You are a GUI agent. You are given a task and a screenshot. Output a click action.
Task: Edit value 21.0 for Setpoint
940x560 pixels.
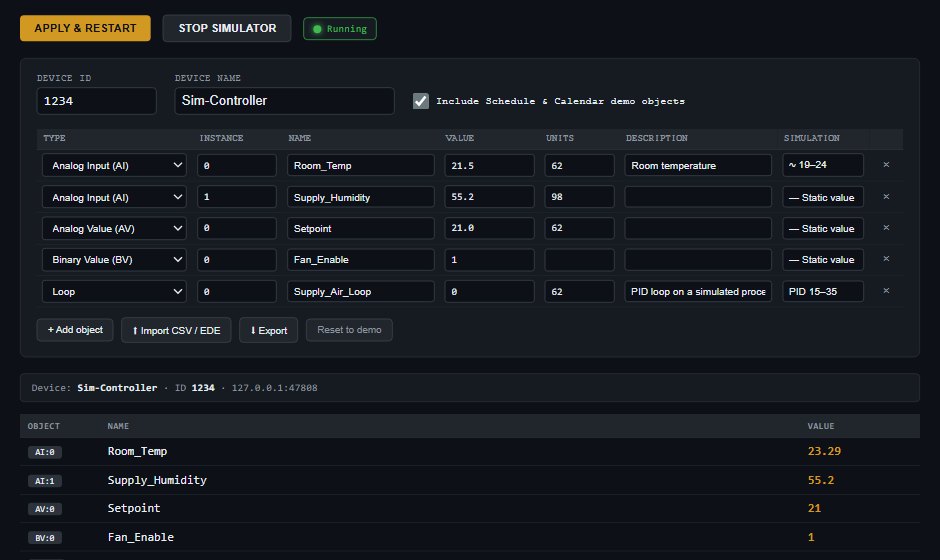click(x=489, y=228)
